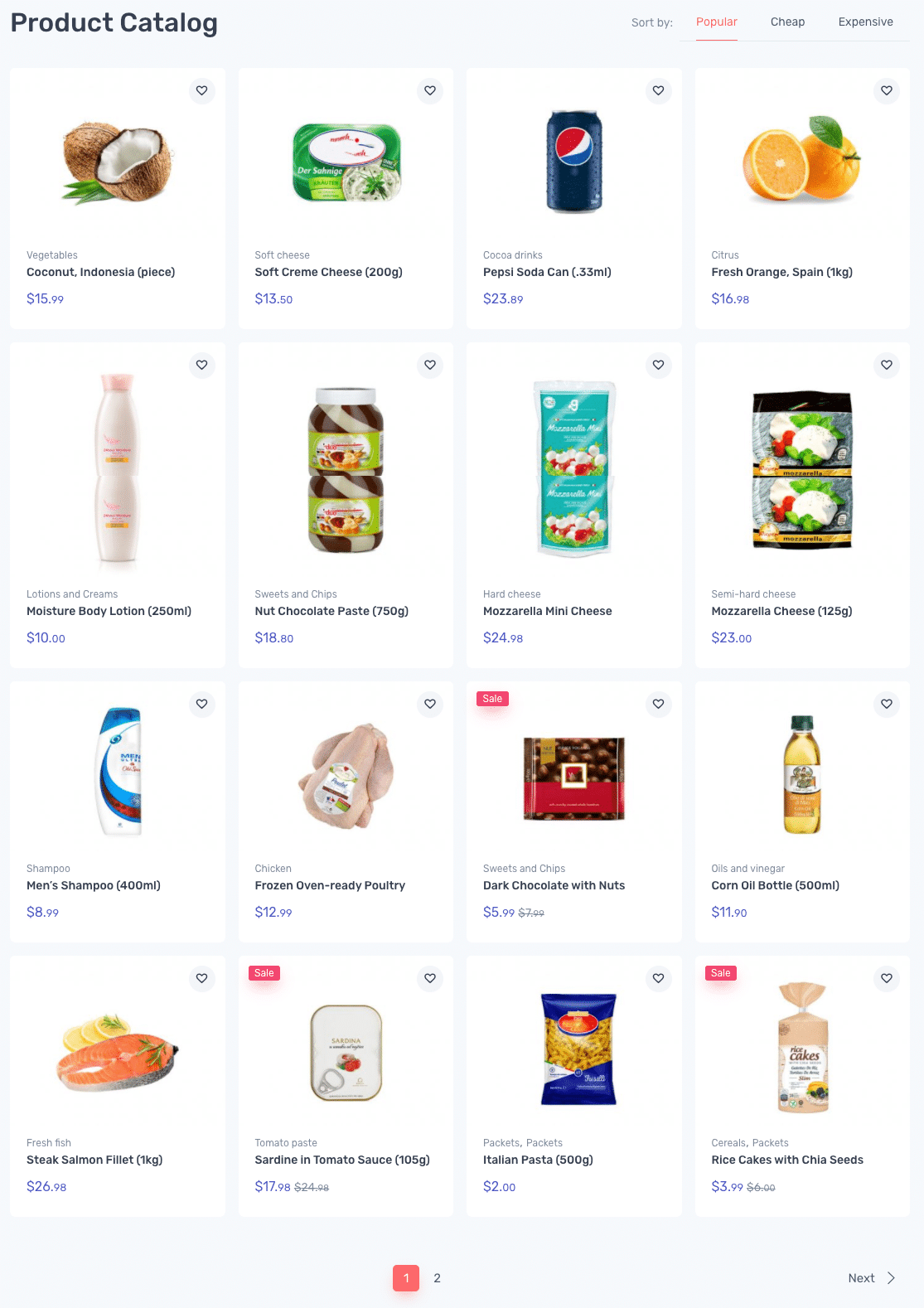Open the Sardine in Tomato Sauce title
The height and width of the screenshot is (1308, 924).
(342, 1160)
